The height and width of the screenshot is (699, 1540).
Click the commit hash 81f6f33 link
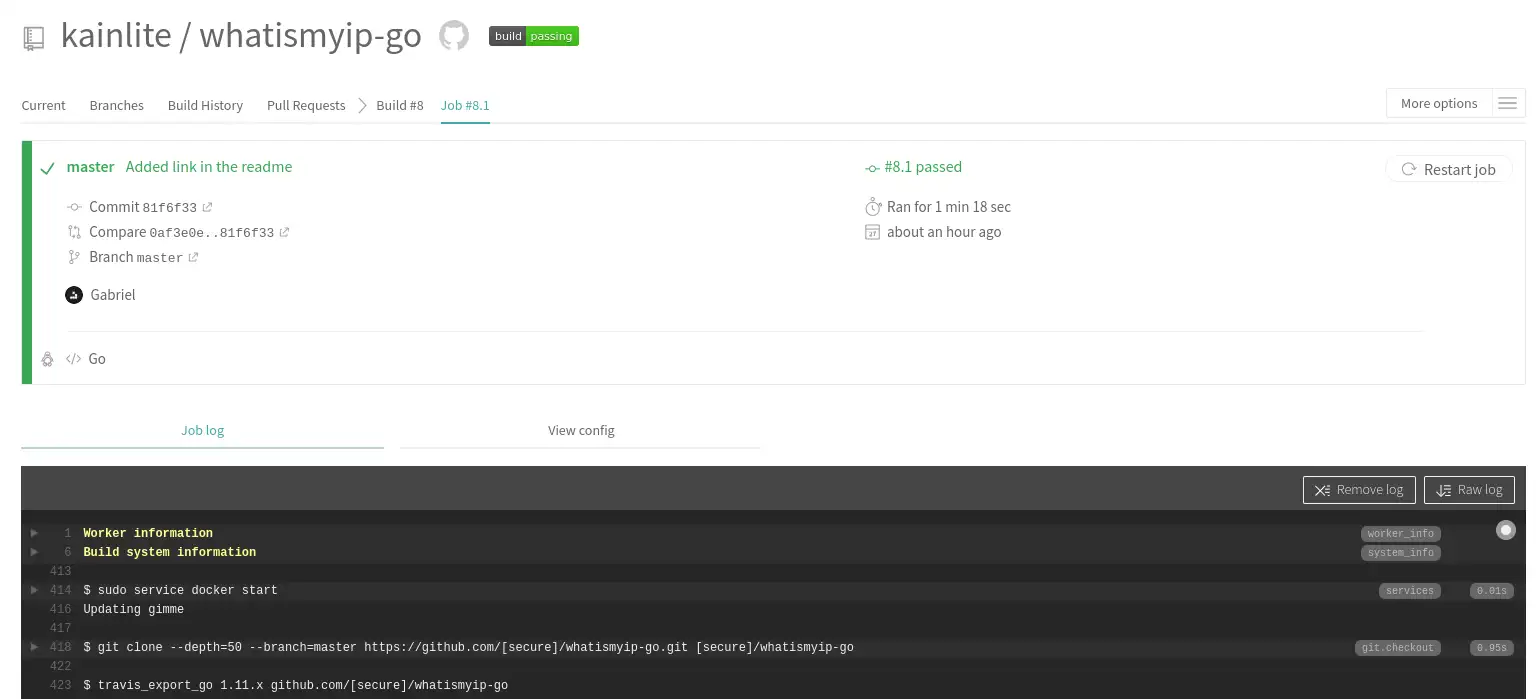tap(170, 208)
